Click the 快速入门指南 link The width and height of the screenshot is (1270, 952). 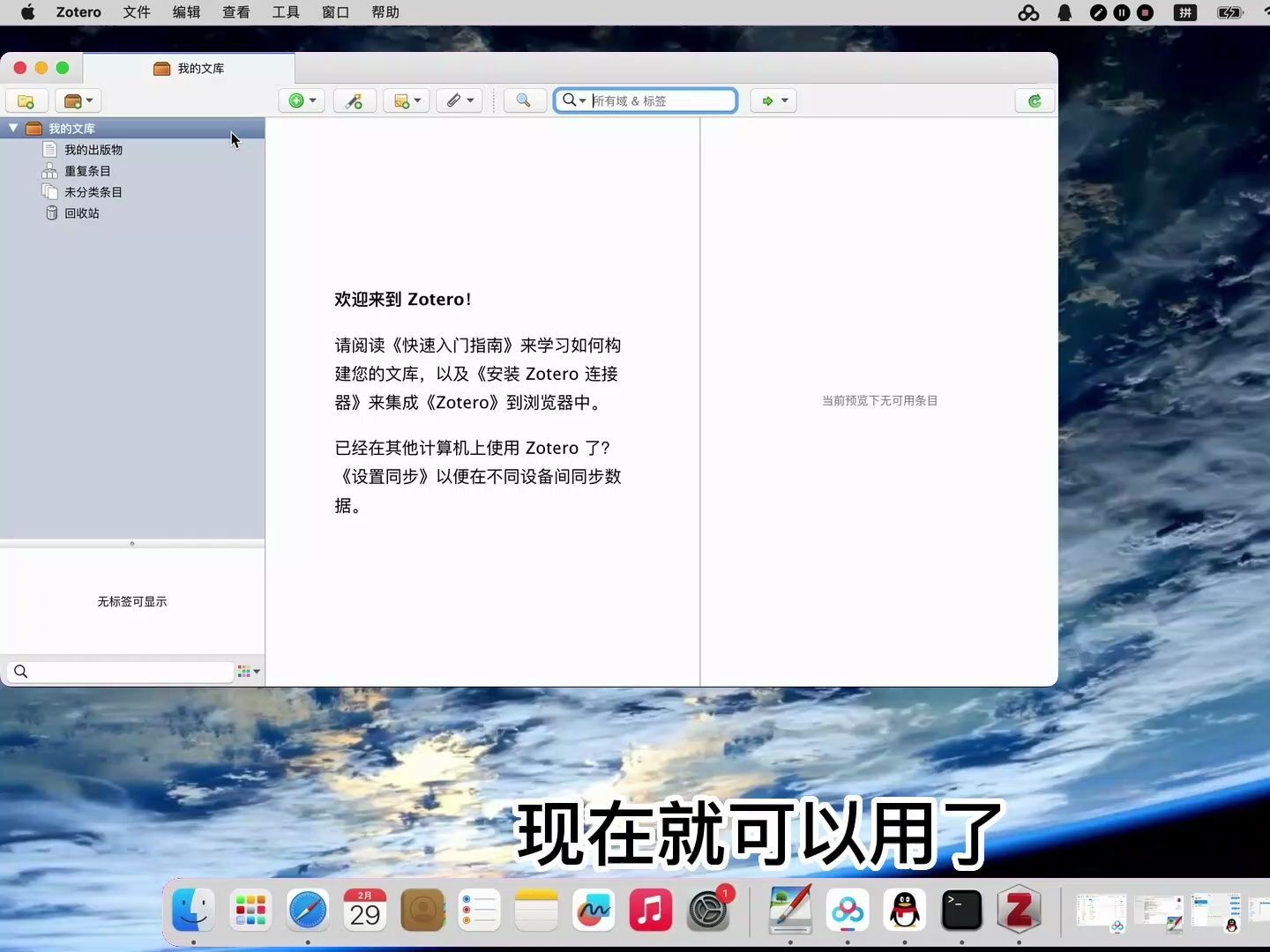[x=452, y=346]
